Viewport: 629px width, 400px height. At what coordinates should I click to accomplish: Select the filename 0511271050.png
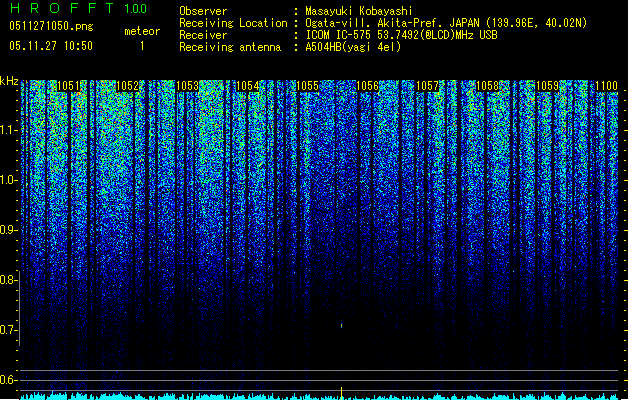51,26
